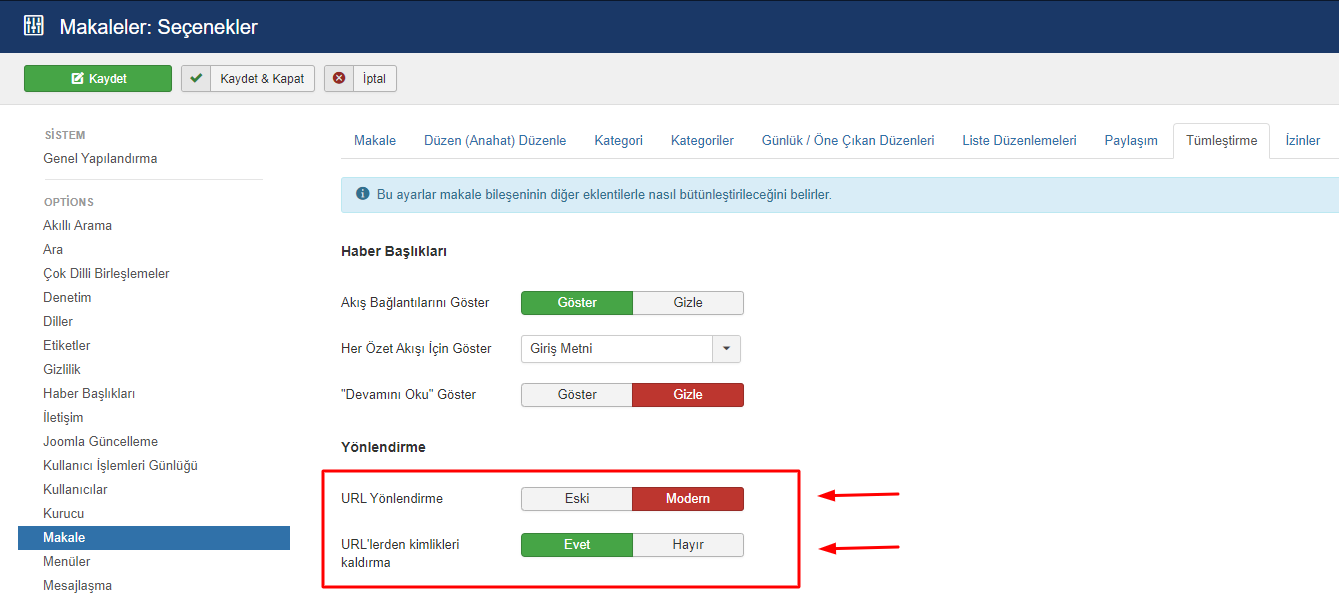Select Hayır for removing IDs from URLs
The width and height of the screenshot is (1339, 600).
[x=688, y=545]
